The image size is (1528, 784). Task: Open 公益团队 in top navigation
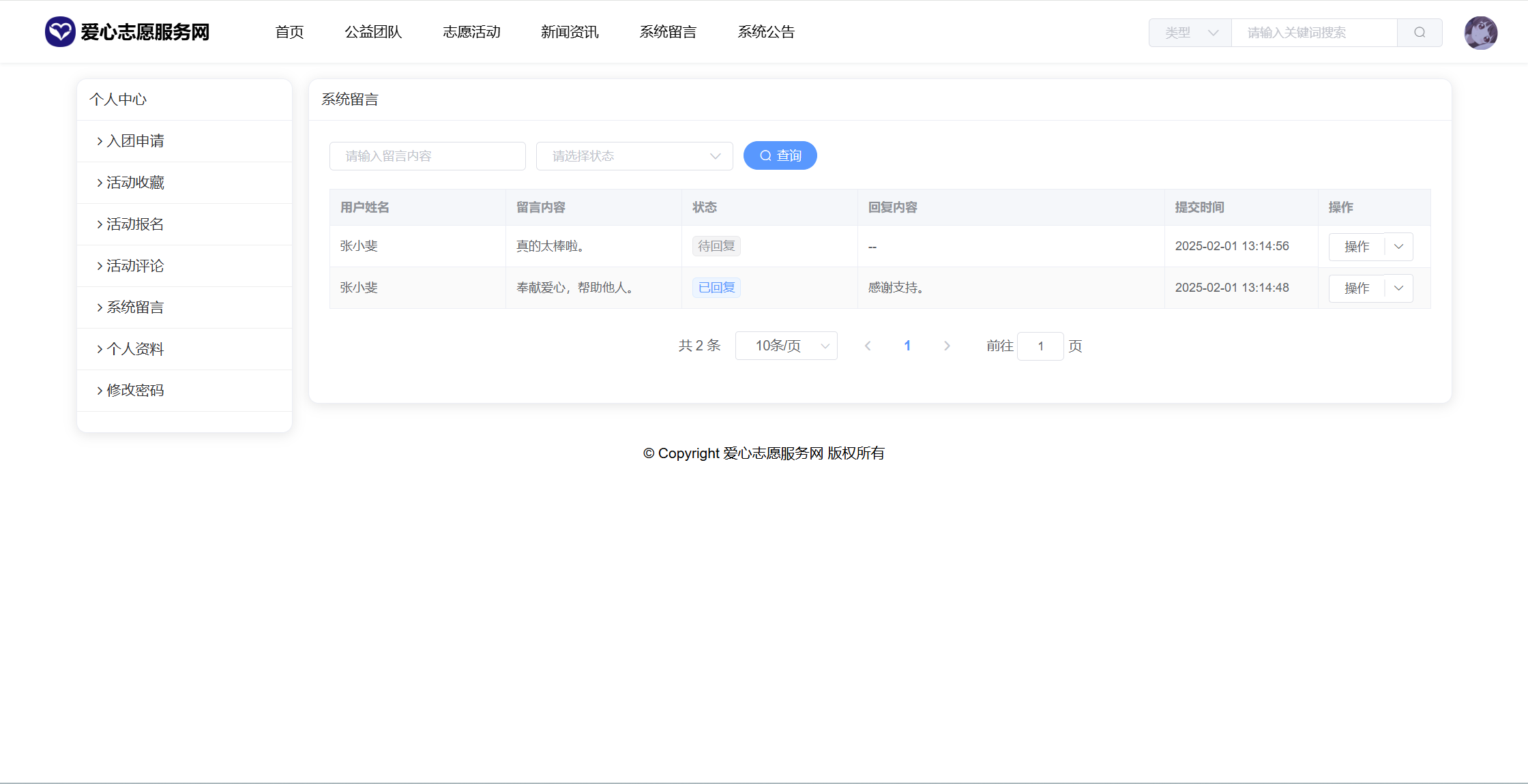tap(373, 32)
